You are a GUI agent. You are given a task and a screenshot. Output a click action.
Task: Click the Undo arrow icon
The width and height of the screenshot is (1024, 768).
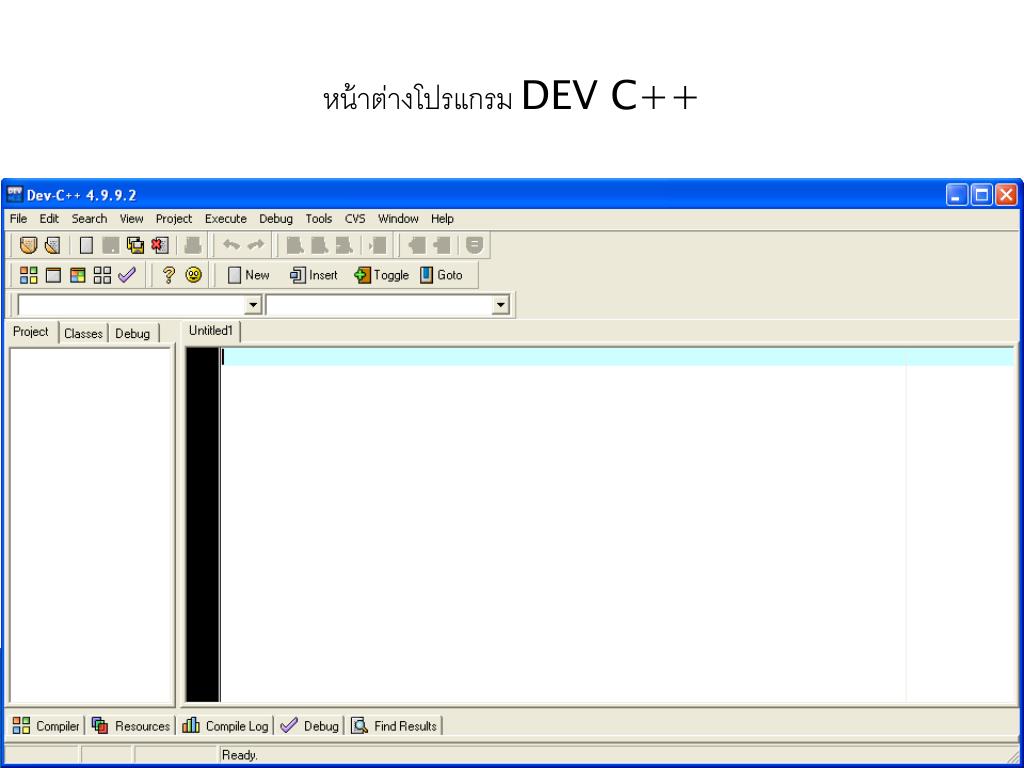tap(231, 246)
